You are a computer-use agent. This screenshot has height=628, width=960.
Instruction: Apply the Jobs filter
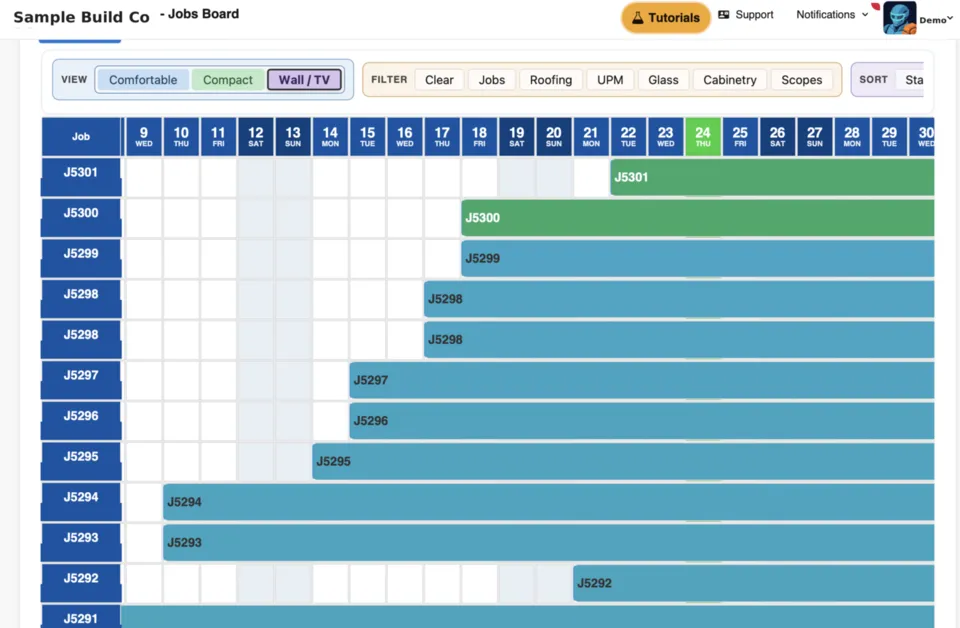point(492,80)
